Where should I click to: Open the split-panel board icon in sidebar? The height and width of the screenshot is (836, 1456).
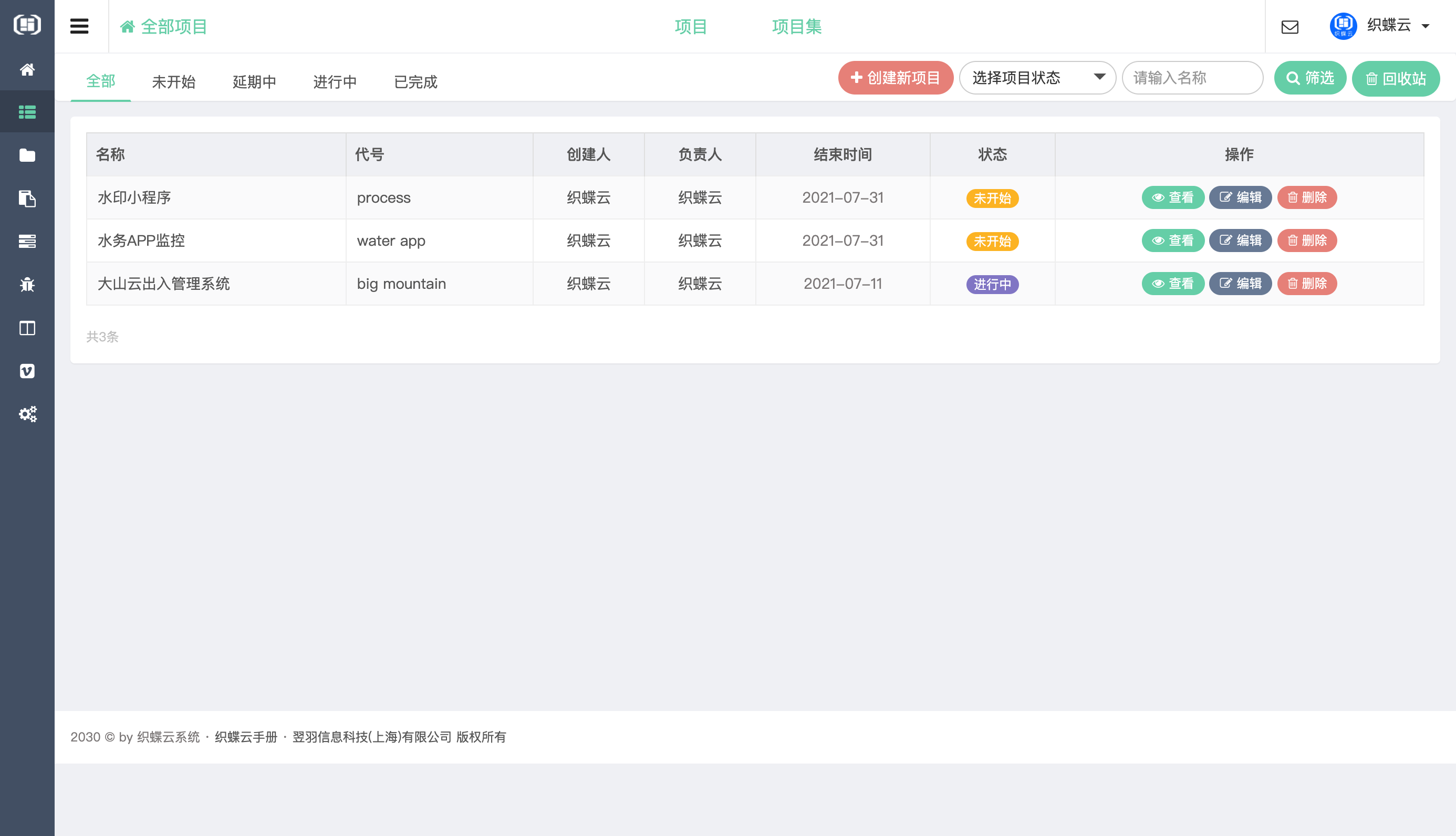27,328
